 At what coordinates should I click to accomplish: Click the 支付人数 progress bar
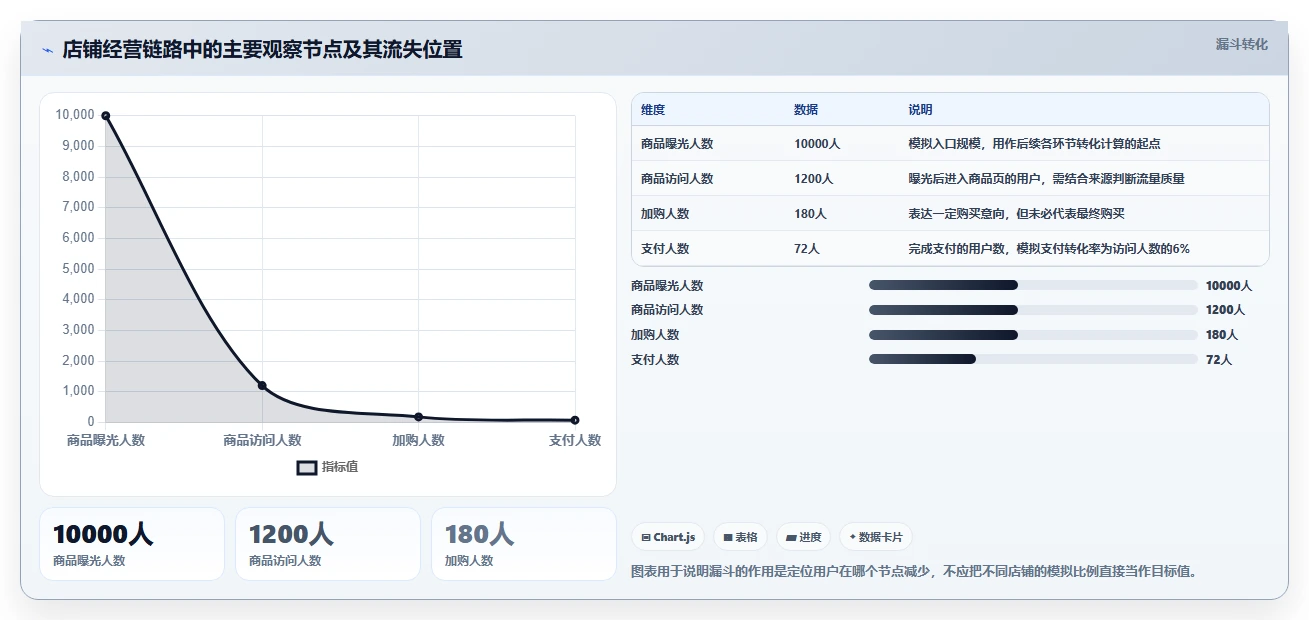[x=1033, y=359]
